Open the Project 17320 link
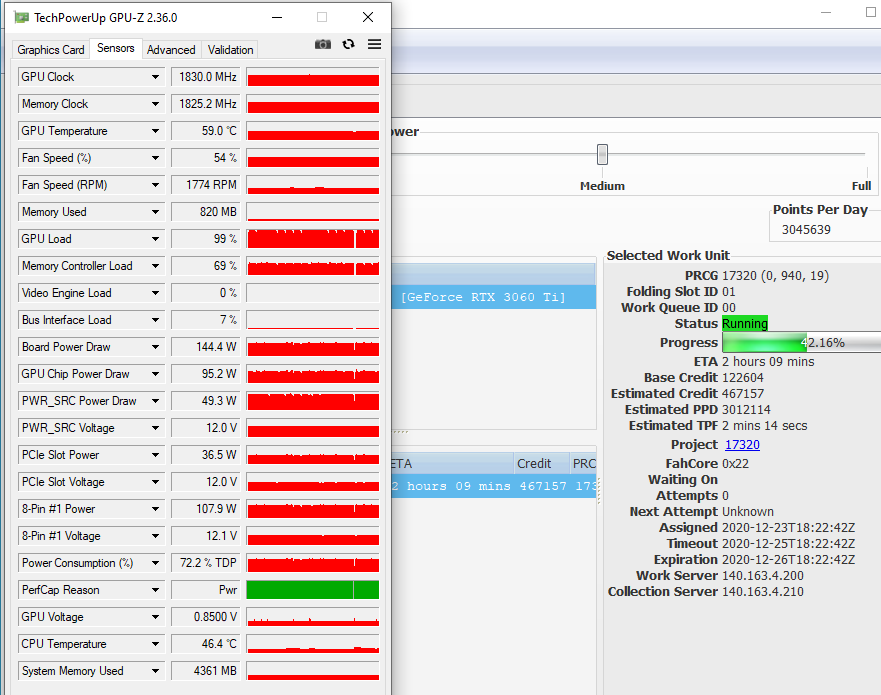The height and width of the screenshot is (695, 881). (x=742, y=444)
